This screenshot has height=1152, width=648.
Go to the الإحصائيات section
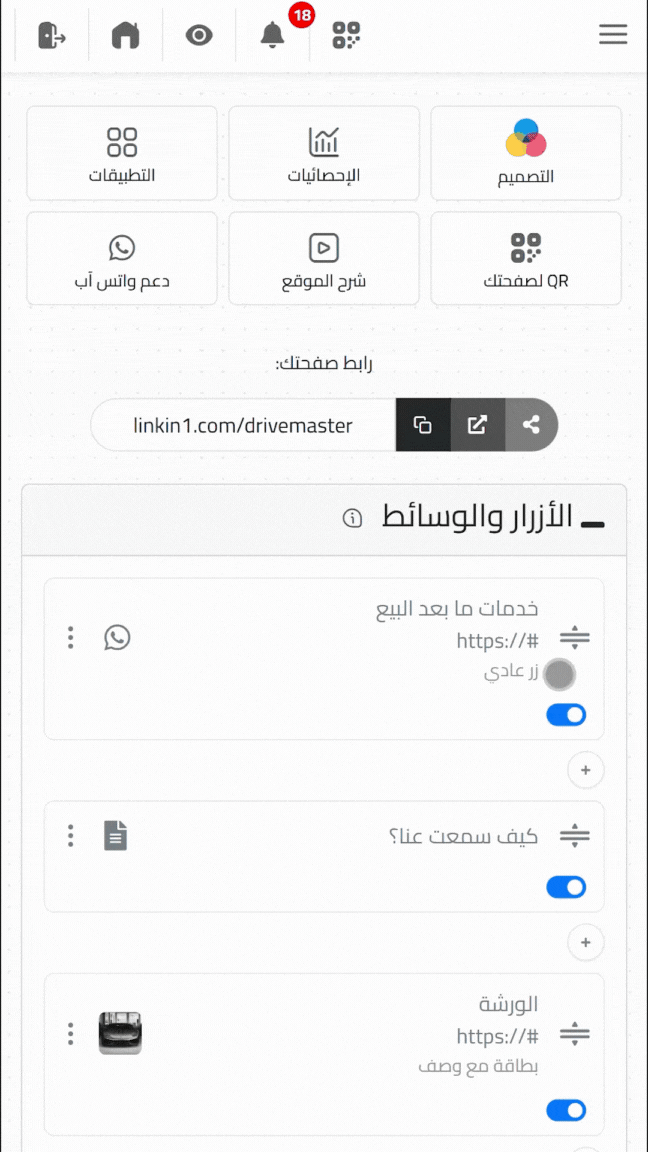coord(323,153)
